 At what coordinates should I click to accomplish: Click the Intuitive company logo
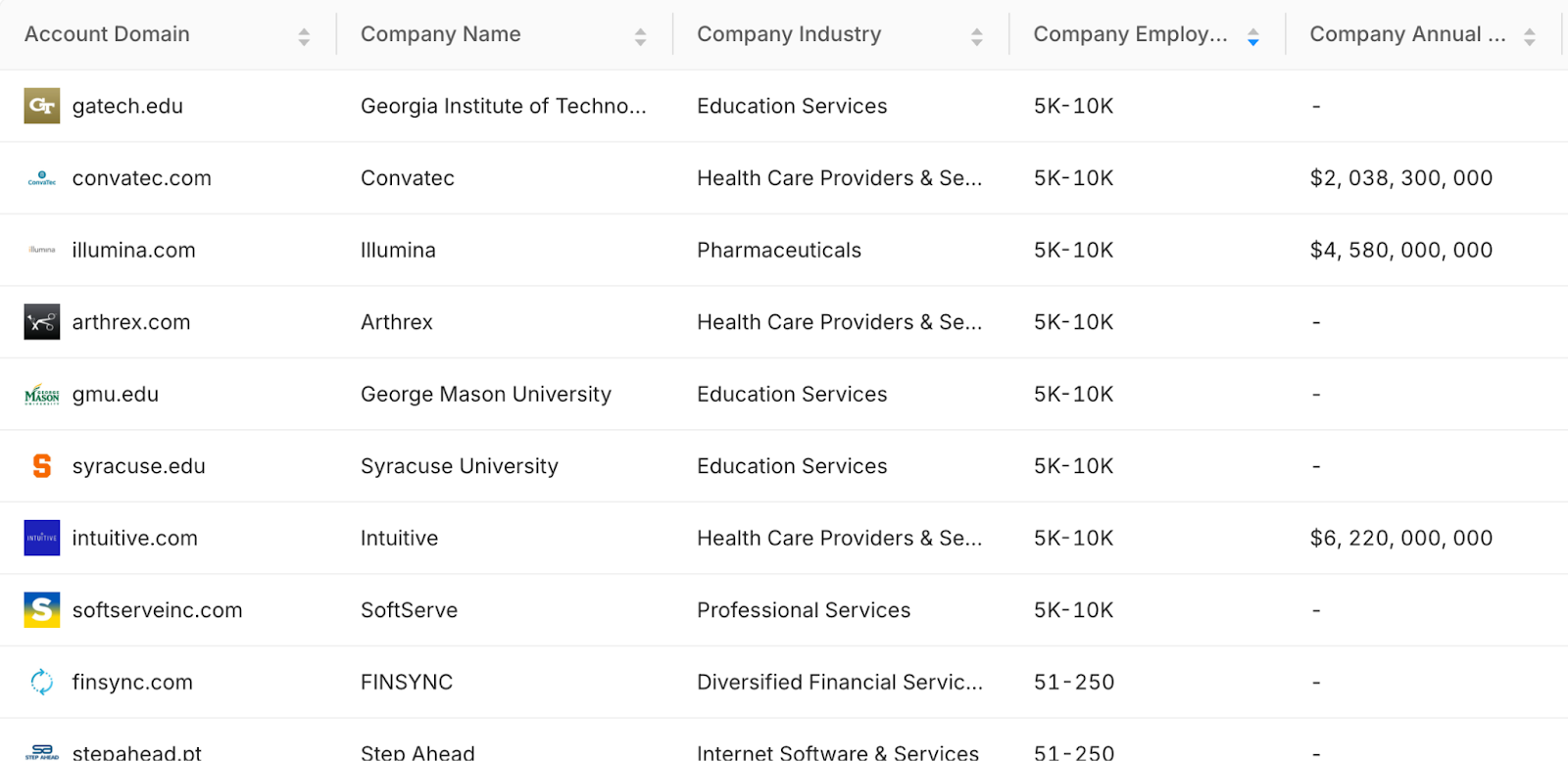tap(41, 538)
